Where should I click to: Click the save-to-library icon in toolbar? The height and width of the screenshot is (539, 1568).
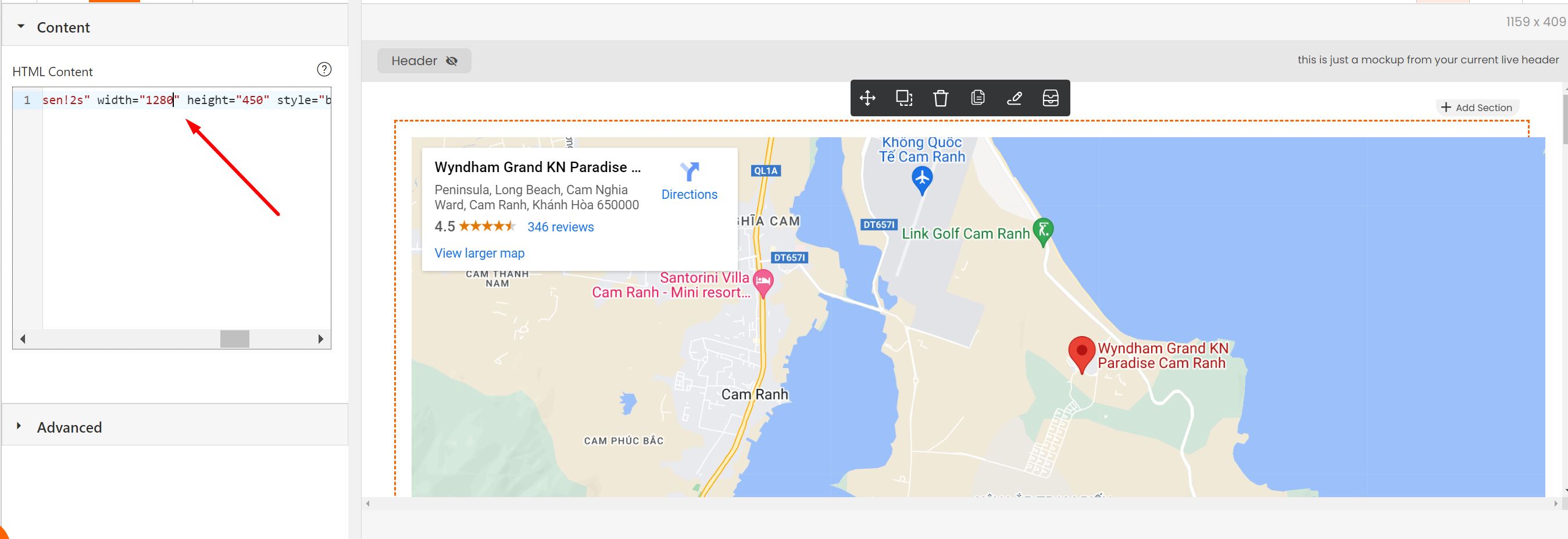[x=1051, y=98]
